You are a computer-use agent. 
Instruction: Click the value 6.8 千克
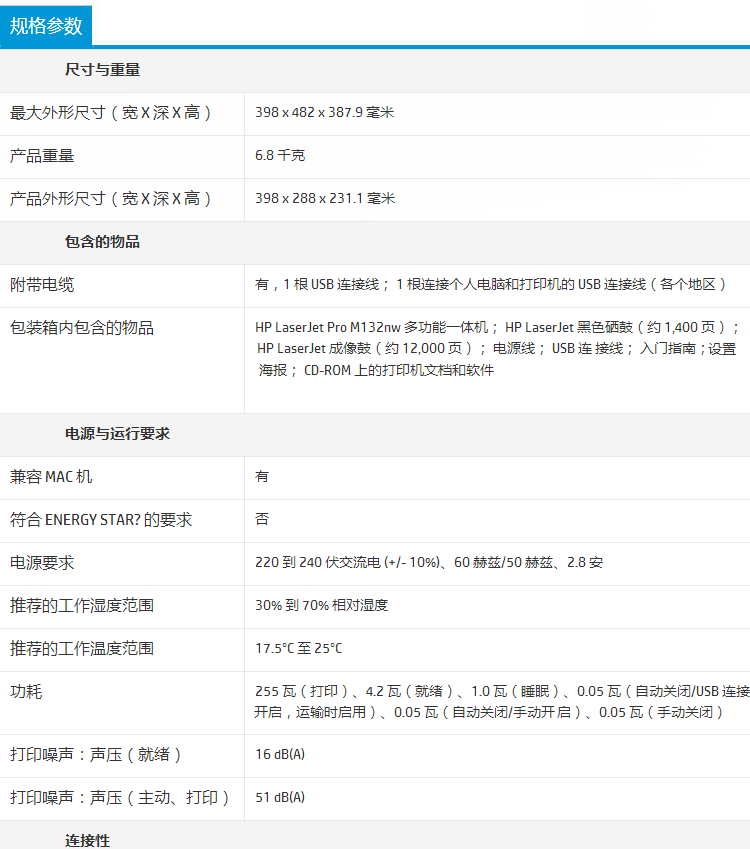point(280,155)
